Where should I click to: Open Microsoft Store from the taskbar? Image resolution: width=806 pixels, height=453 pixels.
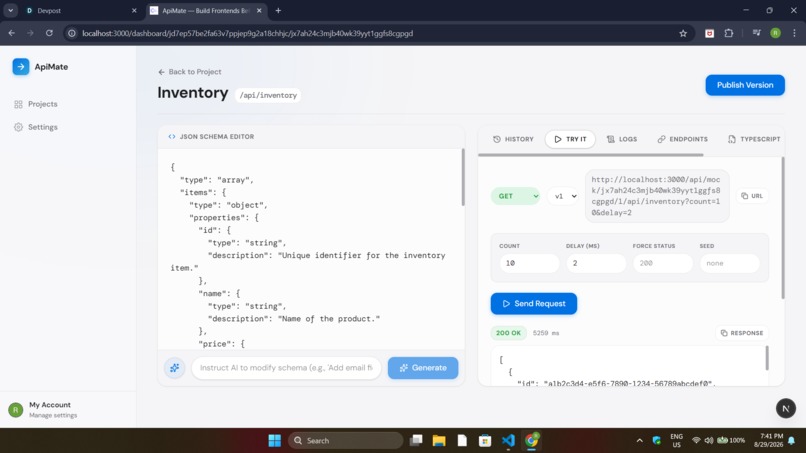tap(485, 441)
